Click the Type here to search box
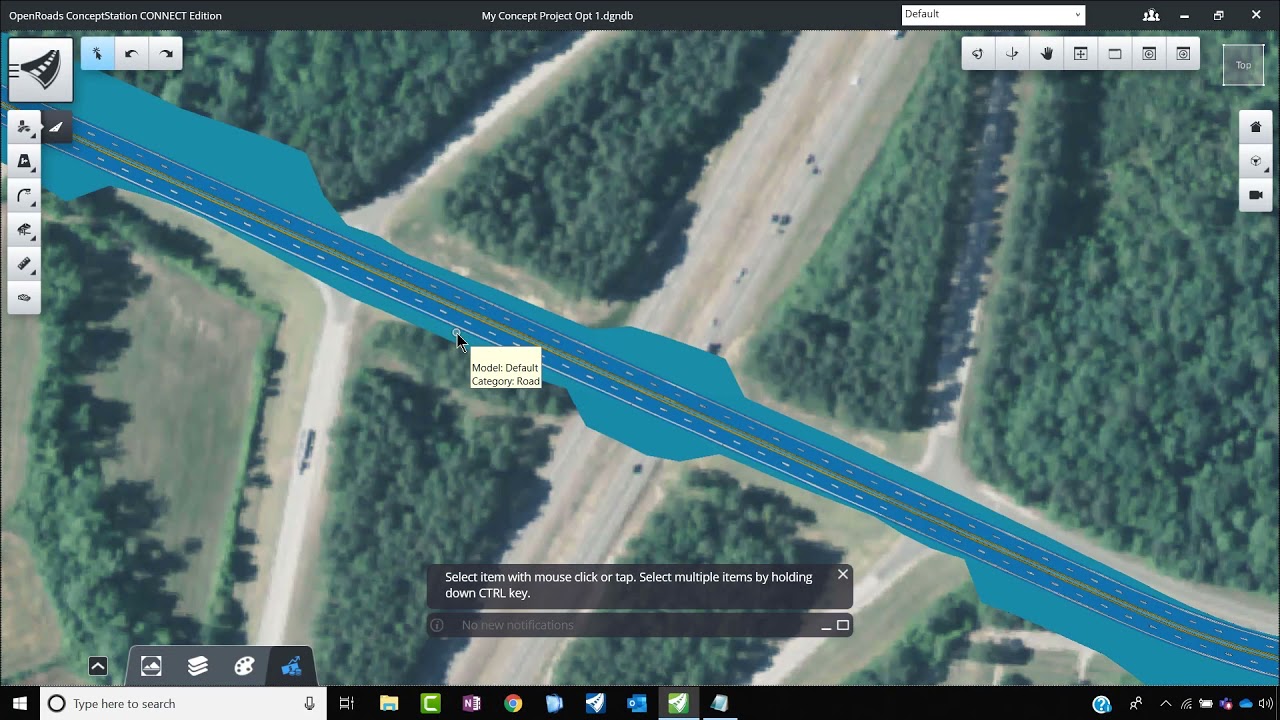 click(183, 704)
